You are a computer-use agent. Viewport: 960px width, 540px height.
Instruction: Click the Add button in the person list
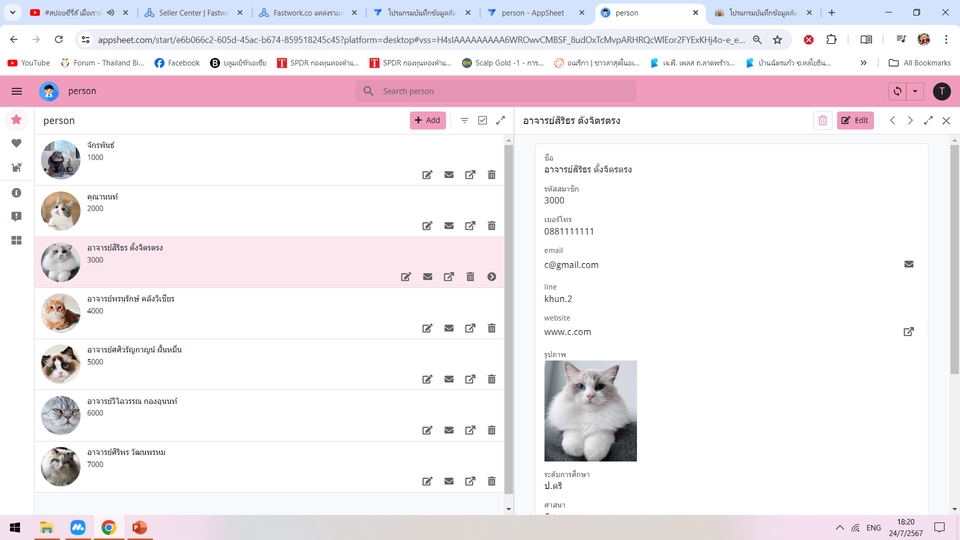[427, 121]
